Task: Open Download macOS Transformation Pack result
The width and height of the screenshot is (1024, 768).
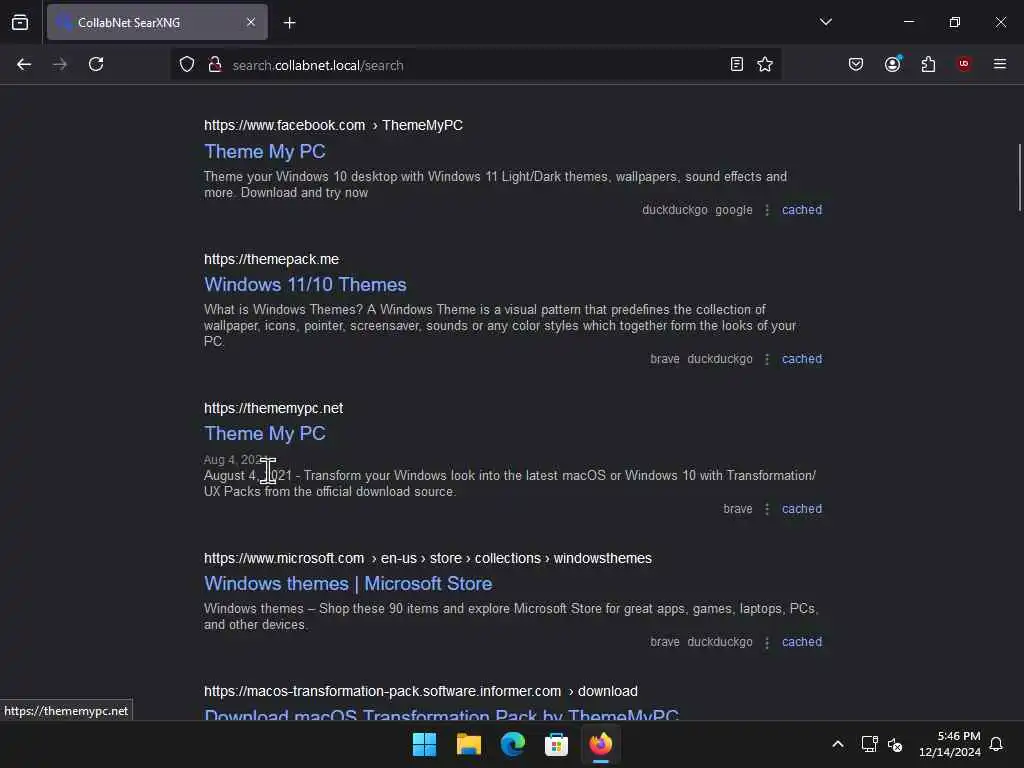Action: (x=441, y=714)
